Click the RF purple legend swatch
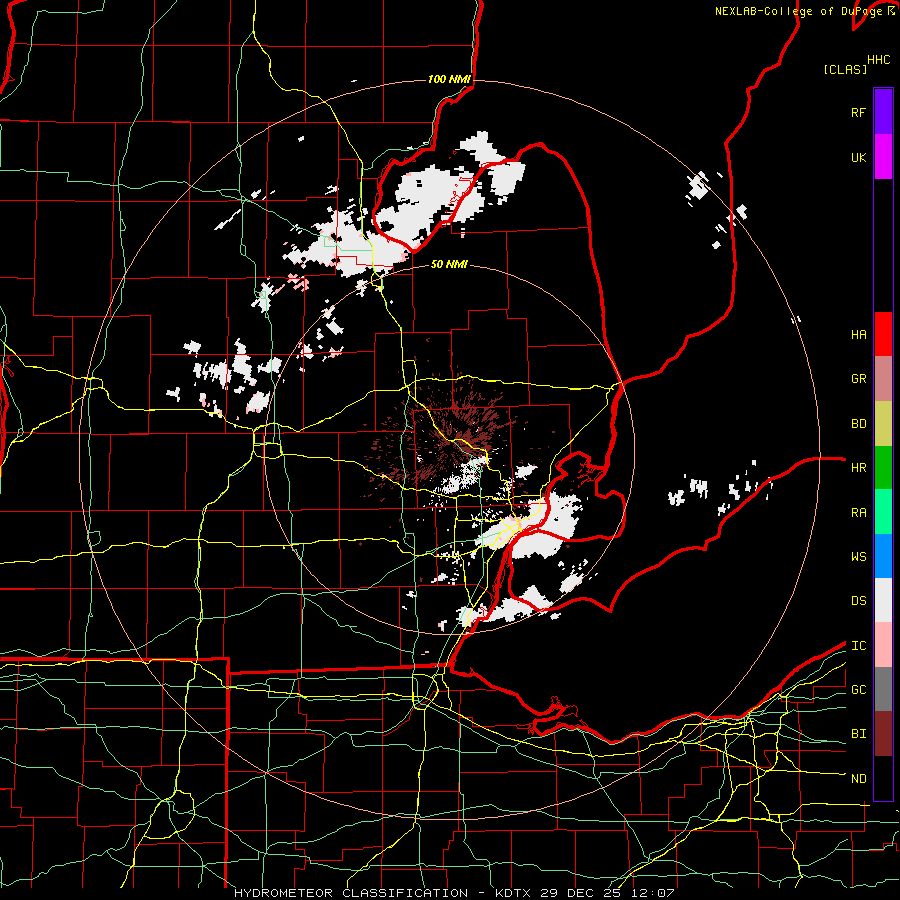Image resolution: width=900 pixels, height=900 pixels. click(883, 112)
